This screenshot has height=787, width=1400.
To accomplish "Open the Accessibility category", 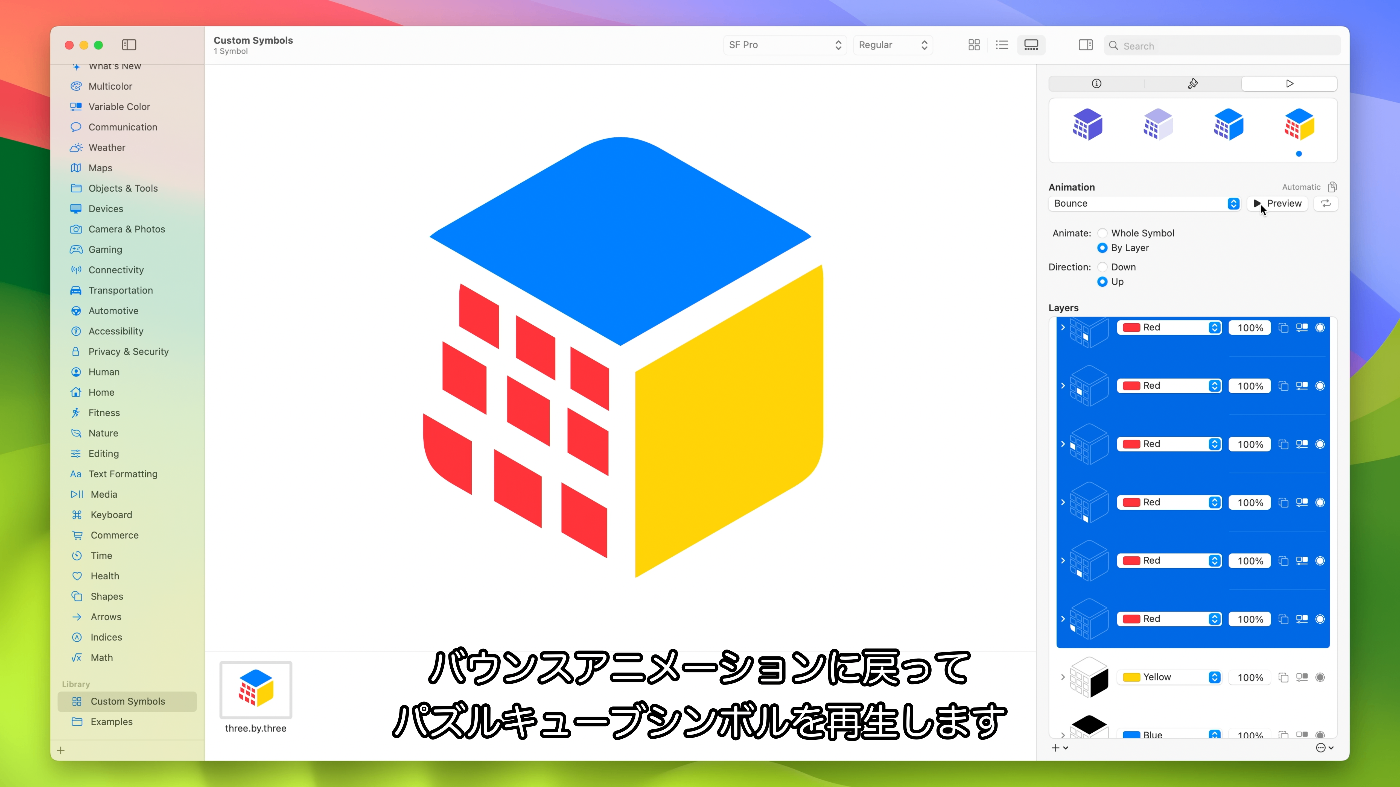I will [x=116, y=331].
